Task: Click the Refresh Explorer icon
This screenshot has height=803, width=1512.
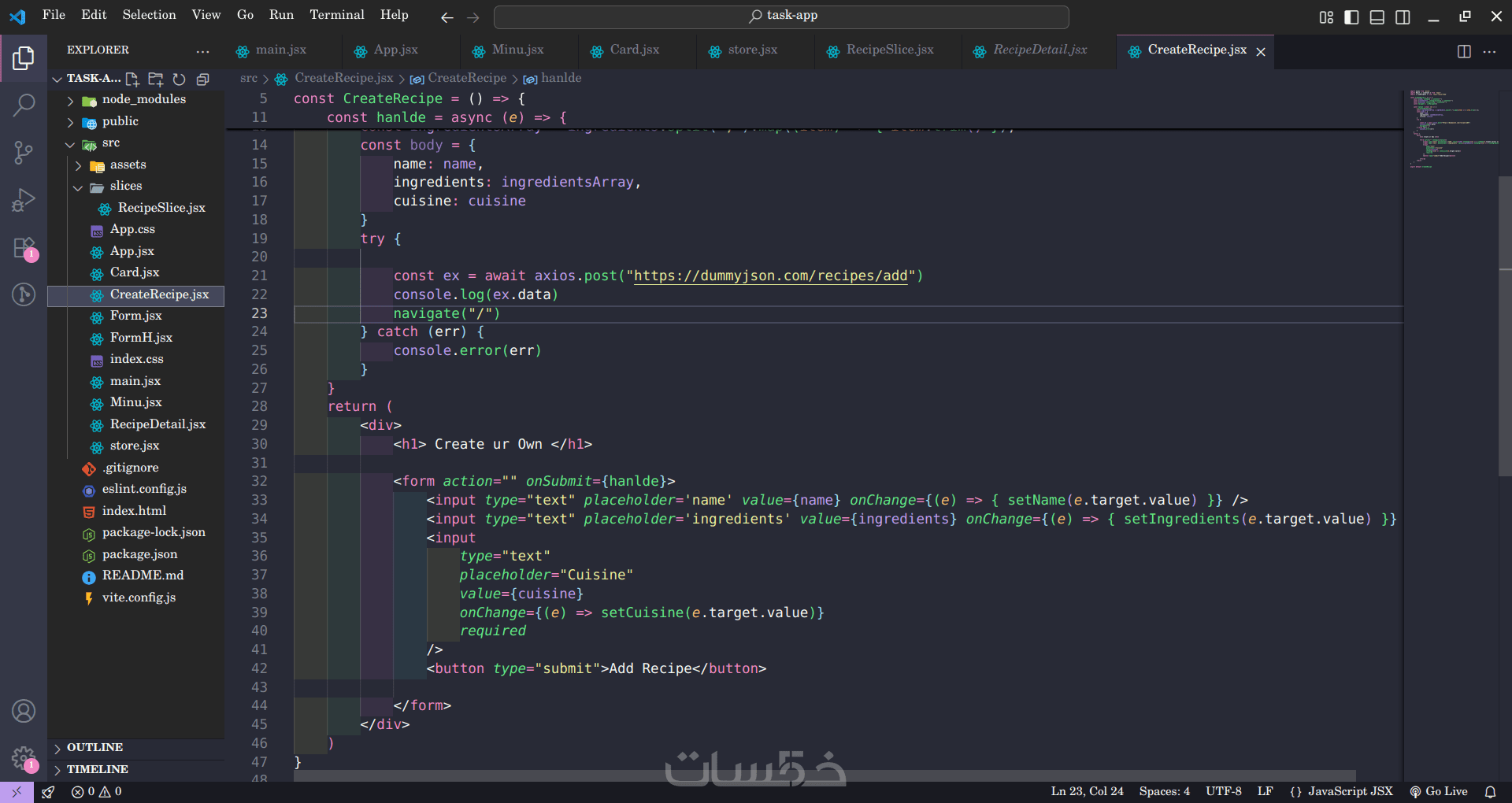Action: coord(179,79)
